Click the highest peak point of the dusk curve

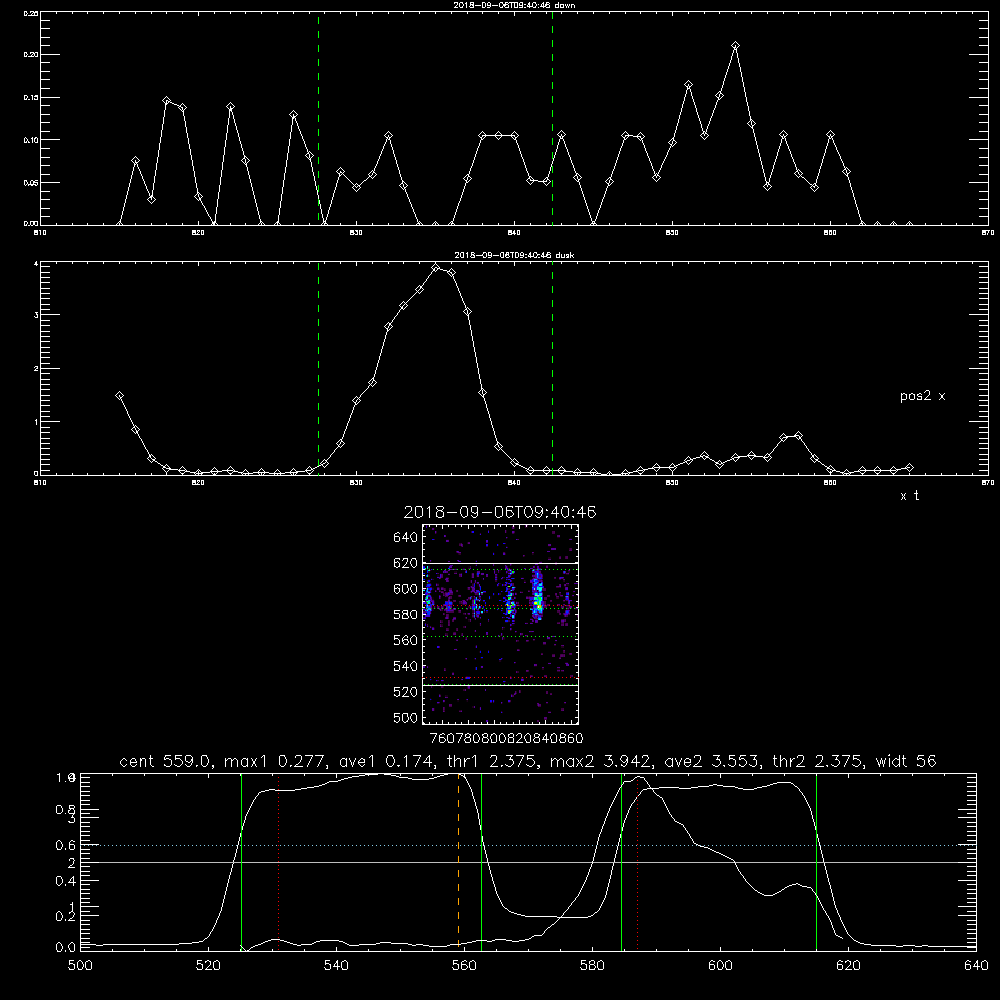[x=436, y=268]
